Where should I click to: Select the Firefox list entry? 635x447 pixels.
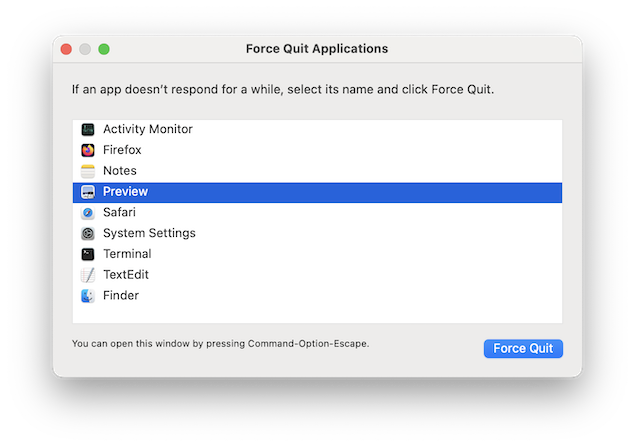(x=122, y=150)
